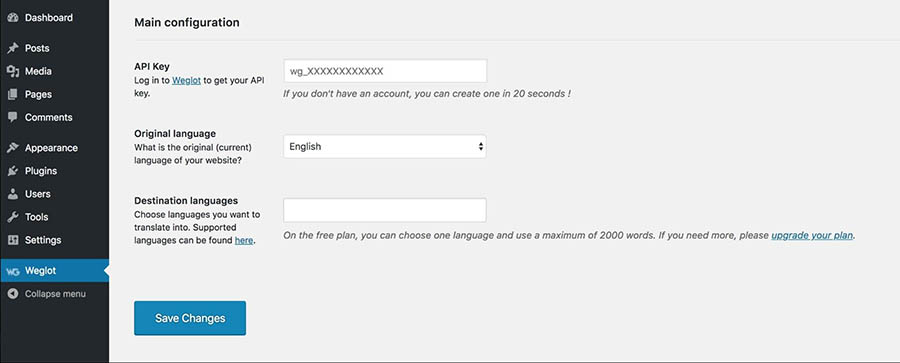Click the Appearance paintbrush icon

click(13, 148)
